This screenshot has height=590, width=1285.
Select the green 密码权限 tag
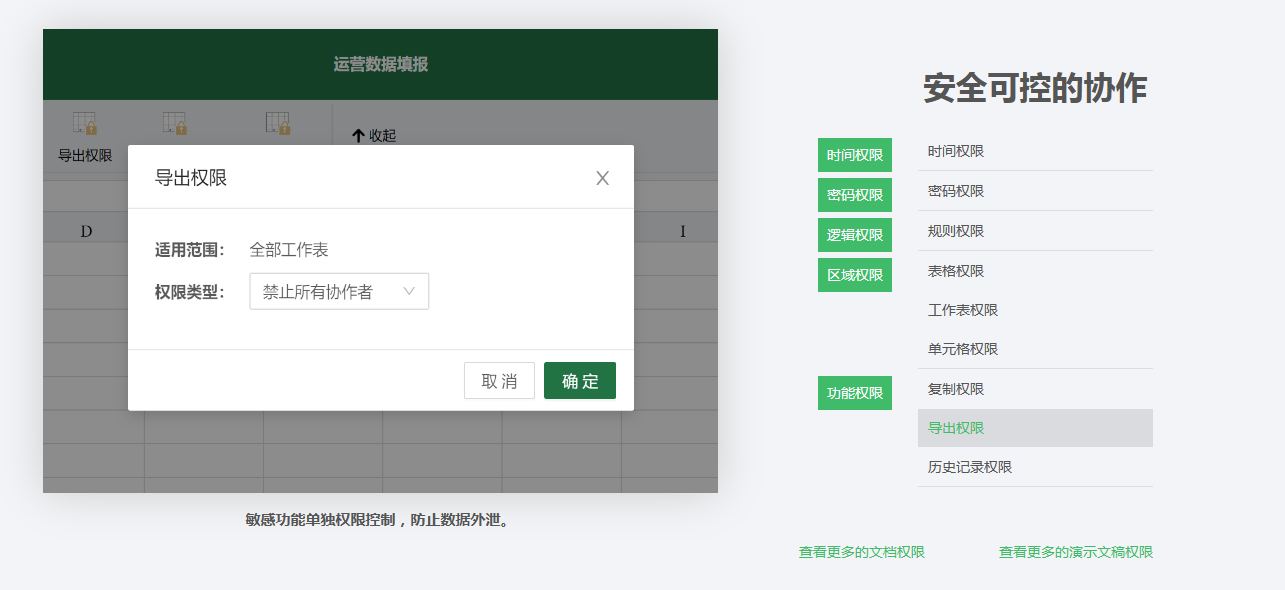click(855, 195)
